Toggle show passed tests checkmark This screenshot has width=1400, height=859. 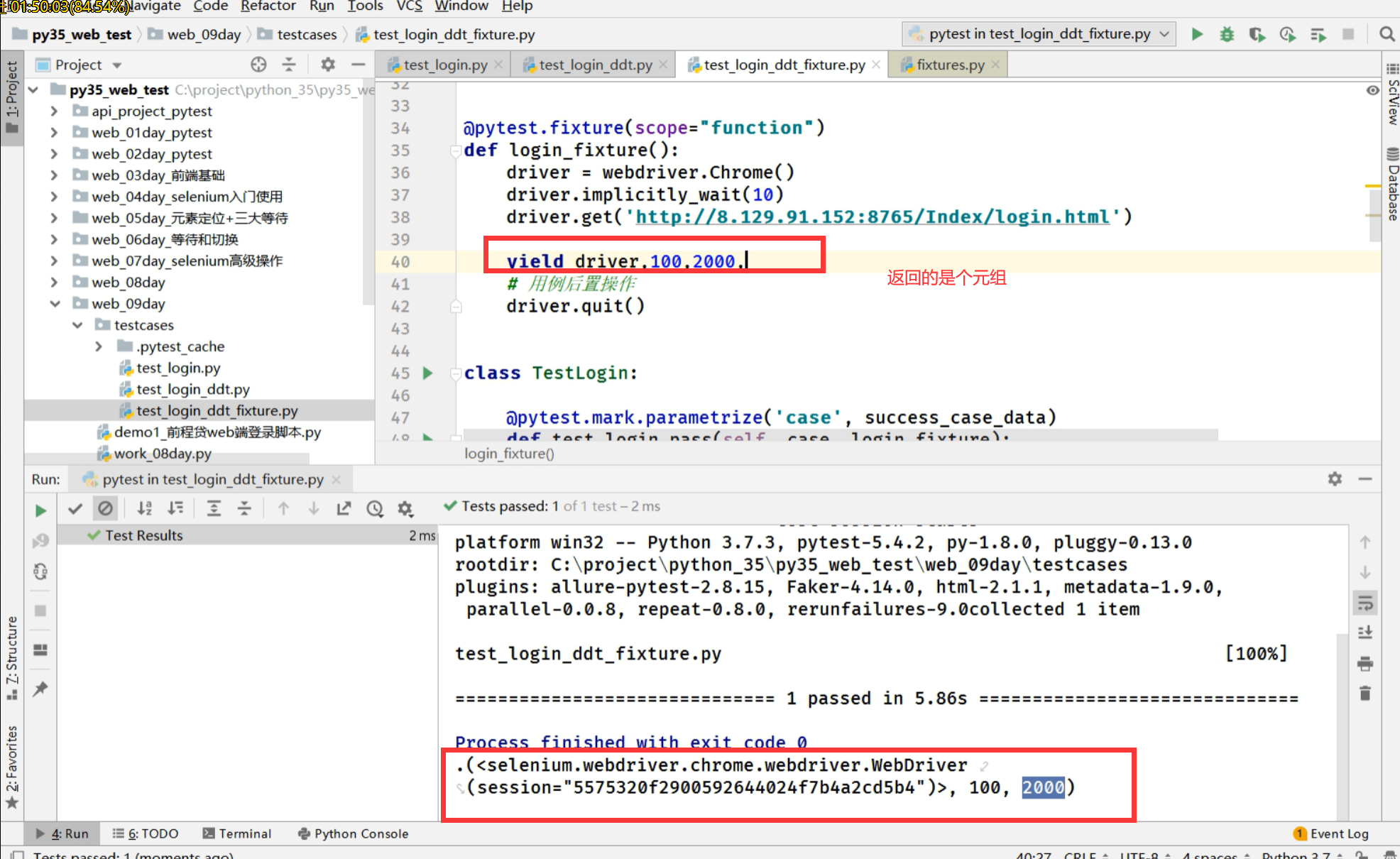[x=75, y=508]
